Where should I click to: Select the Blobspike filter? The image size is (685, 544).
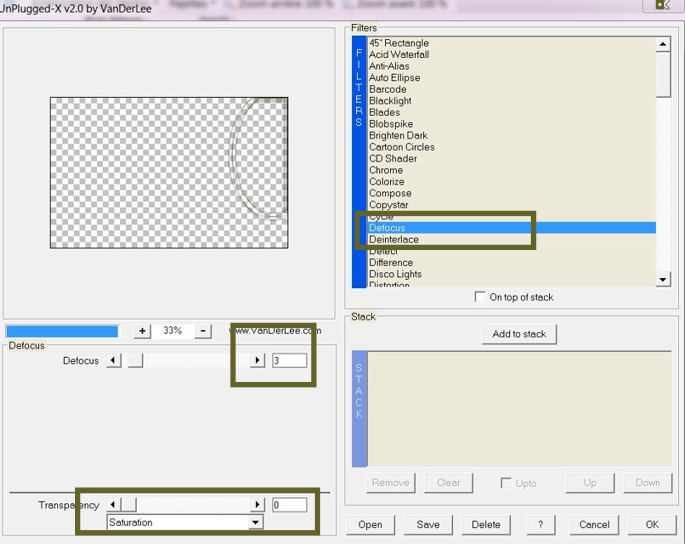[x=391, y=124]
